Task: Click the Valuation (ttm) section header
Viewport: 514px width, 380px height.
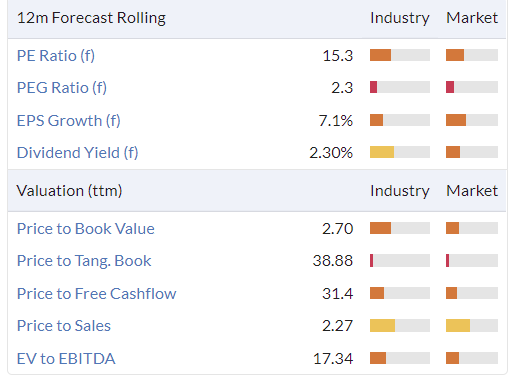Action: [x=69, y=191]
